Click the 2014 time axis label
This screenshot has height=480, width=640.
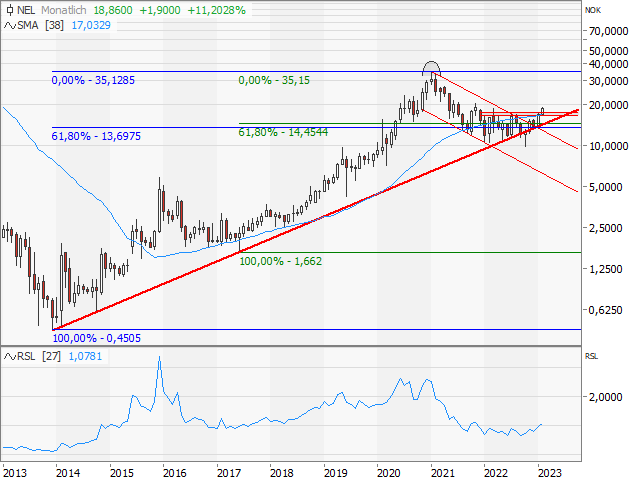68,473
